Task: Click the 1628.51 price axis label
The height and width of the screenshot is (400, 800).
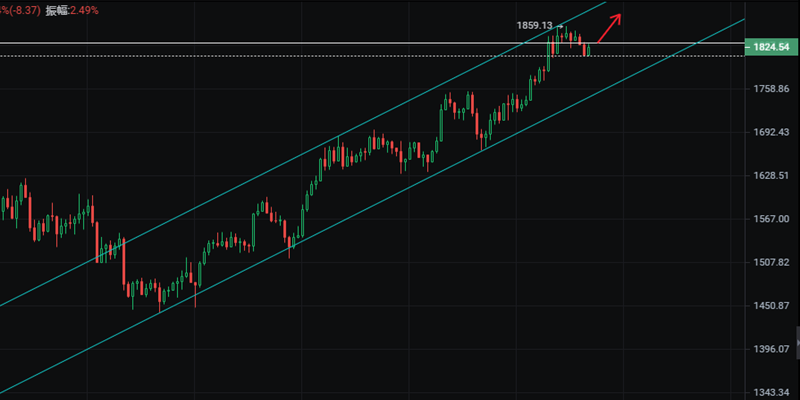Action: [771, 176]
